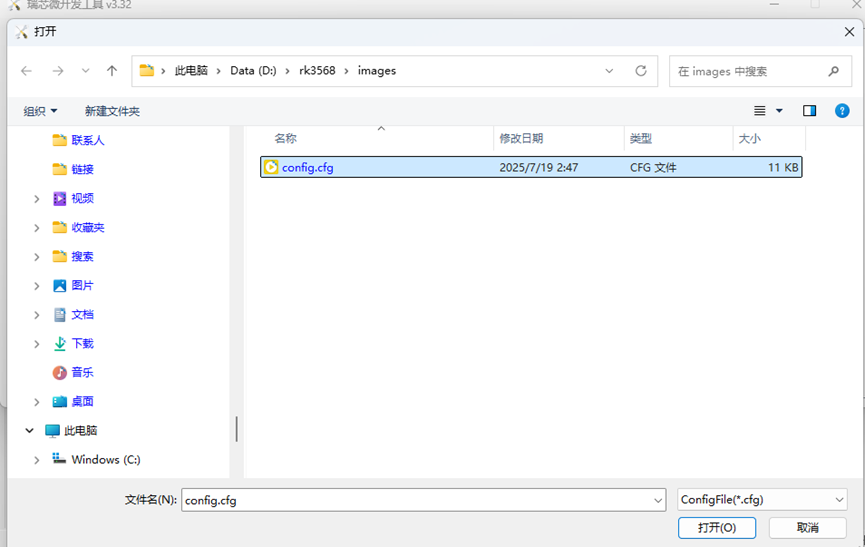Go up one folder level

[112, 71]
